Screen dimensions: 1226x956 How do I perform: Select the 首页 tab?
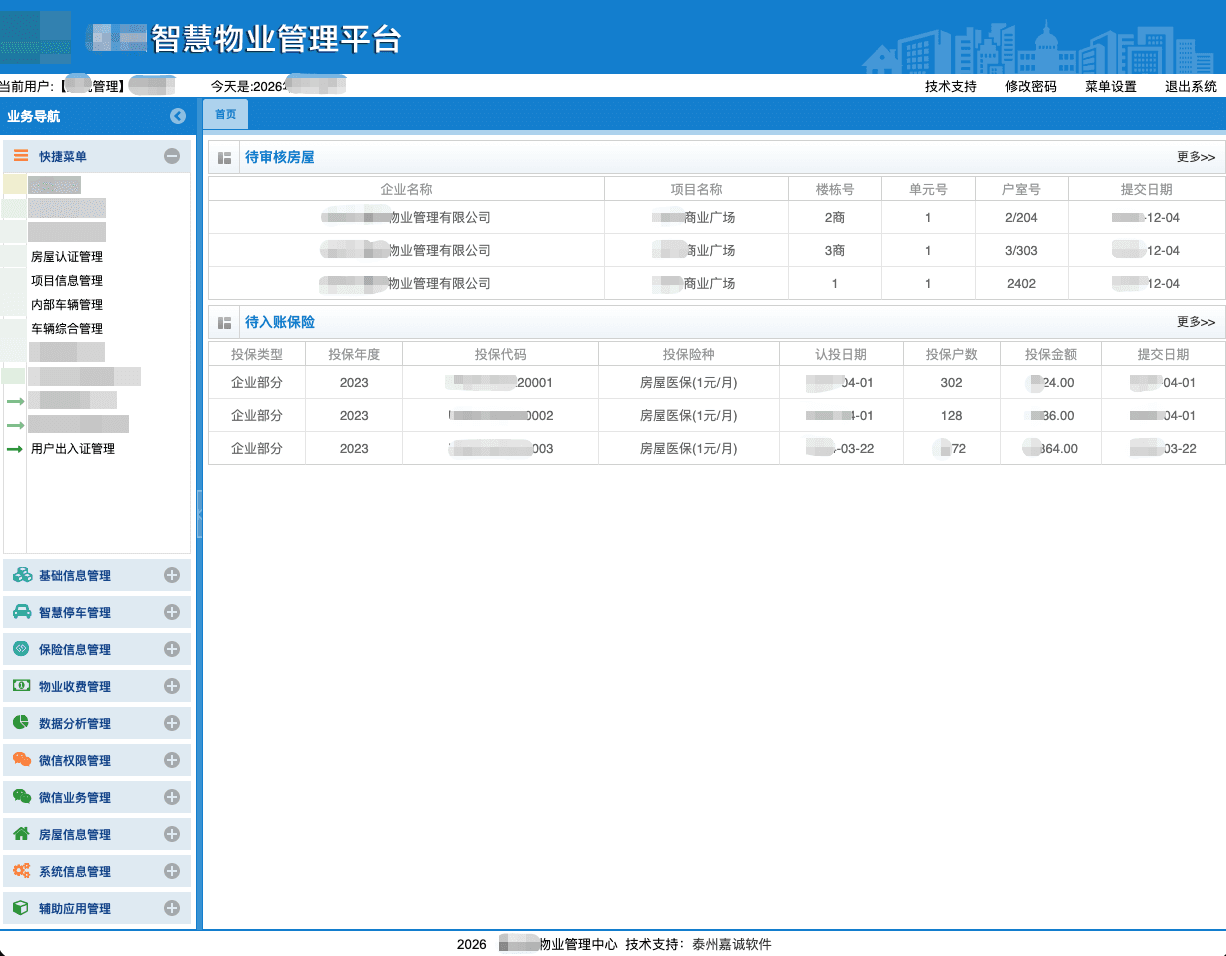point(226,114)
